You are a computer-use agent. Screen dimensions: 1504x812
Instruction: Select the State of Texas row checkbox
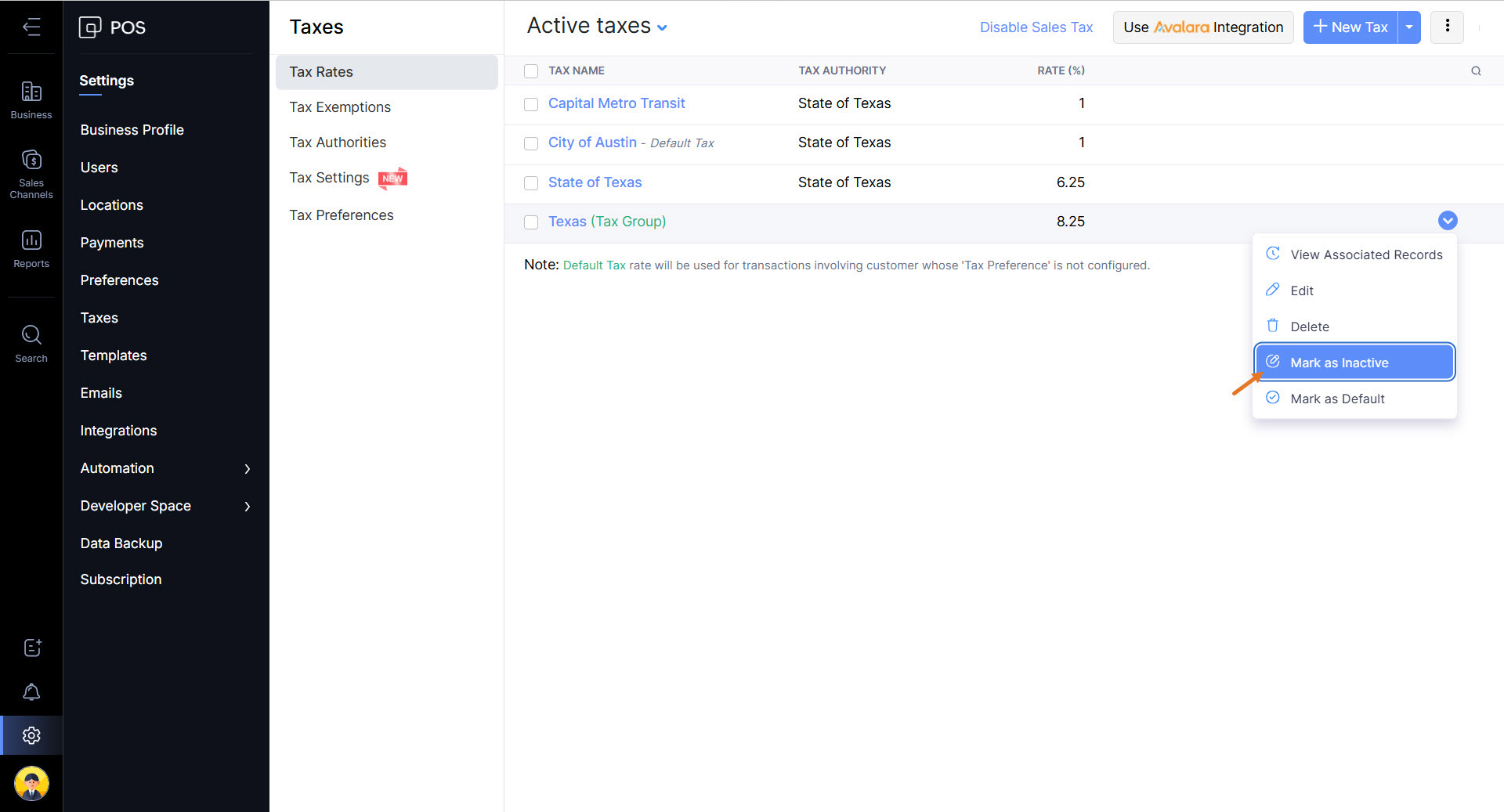[531, 183]
